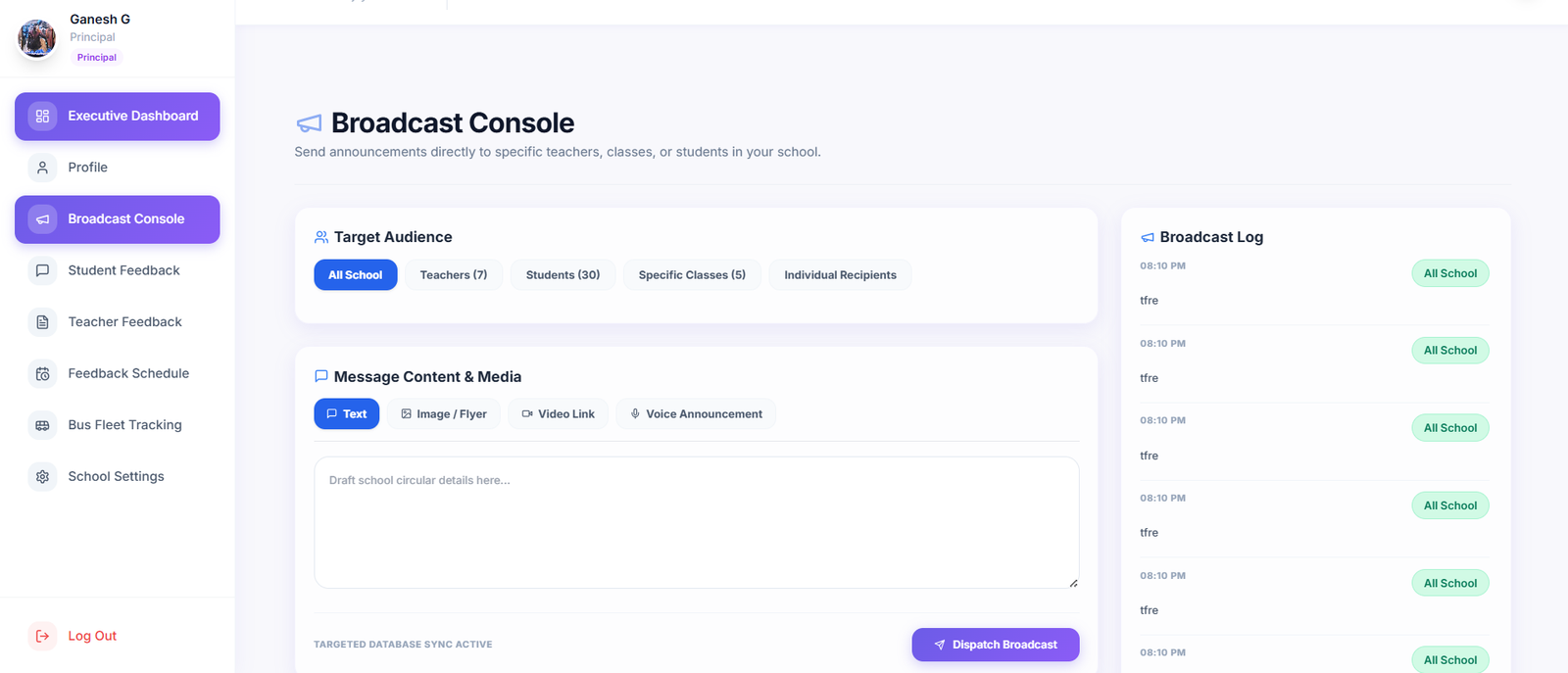
Task: Click the Executive Dashboard grid icon
Action: [42, 116]
